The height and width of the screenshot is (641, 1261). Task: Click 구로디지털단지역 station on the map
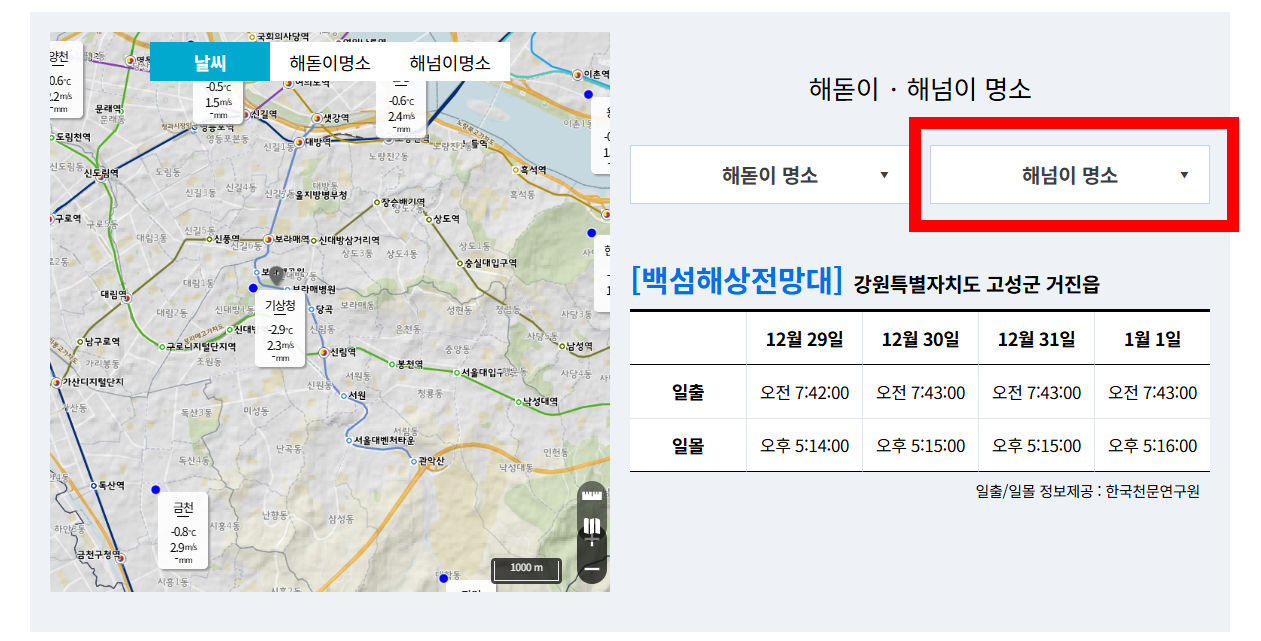pos(198,346)
